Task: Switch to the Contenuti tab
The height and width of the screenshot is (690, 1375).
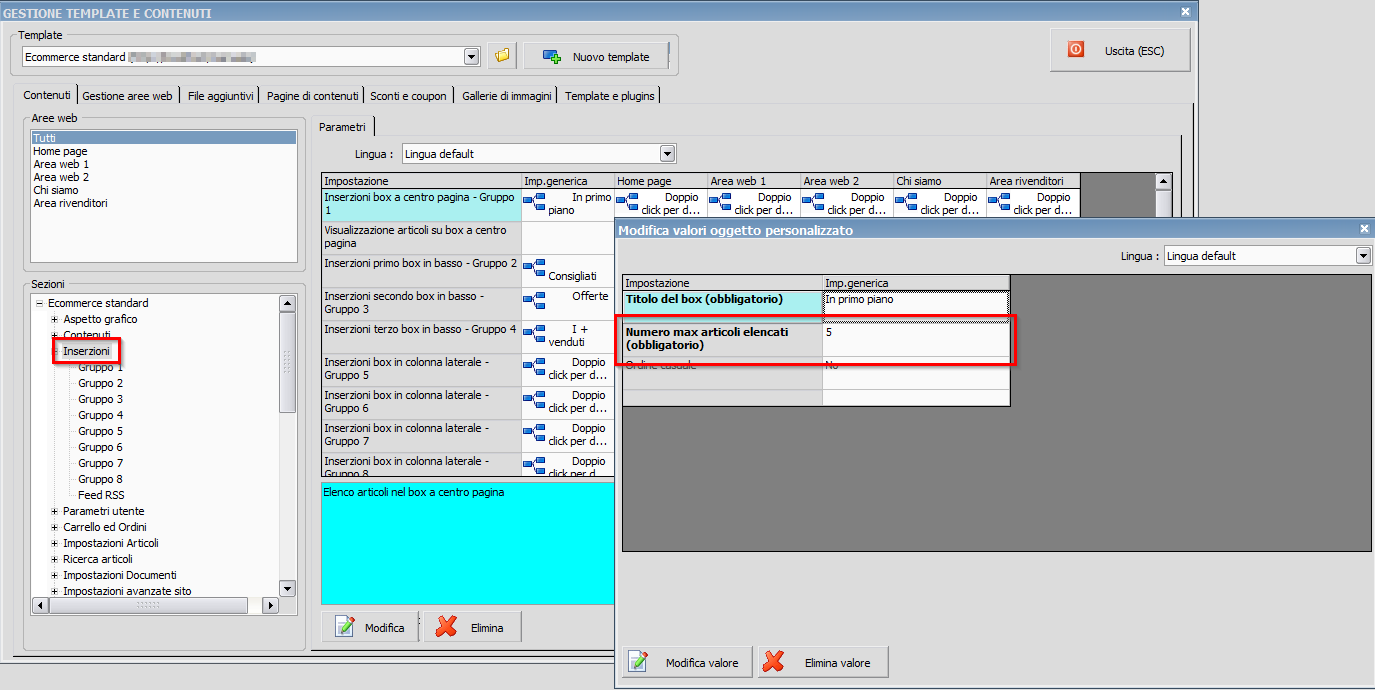Action: pyautogui.click(x=47, y=96)
